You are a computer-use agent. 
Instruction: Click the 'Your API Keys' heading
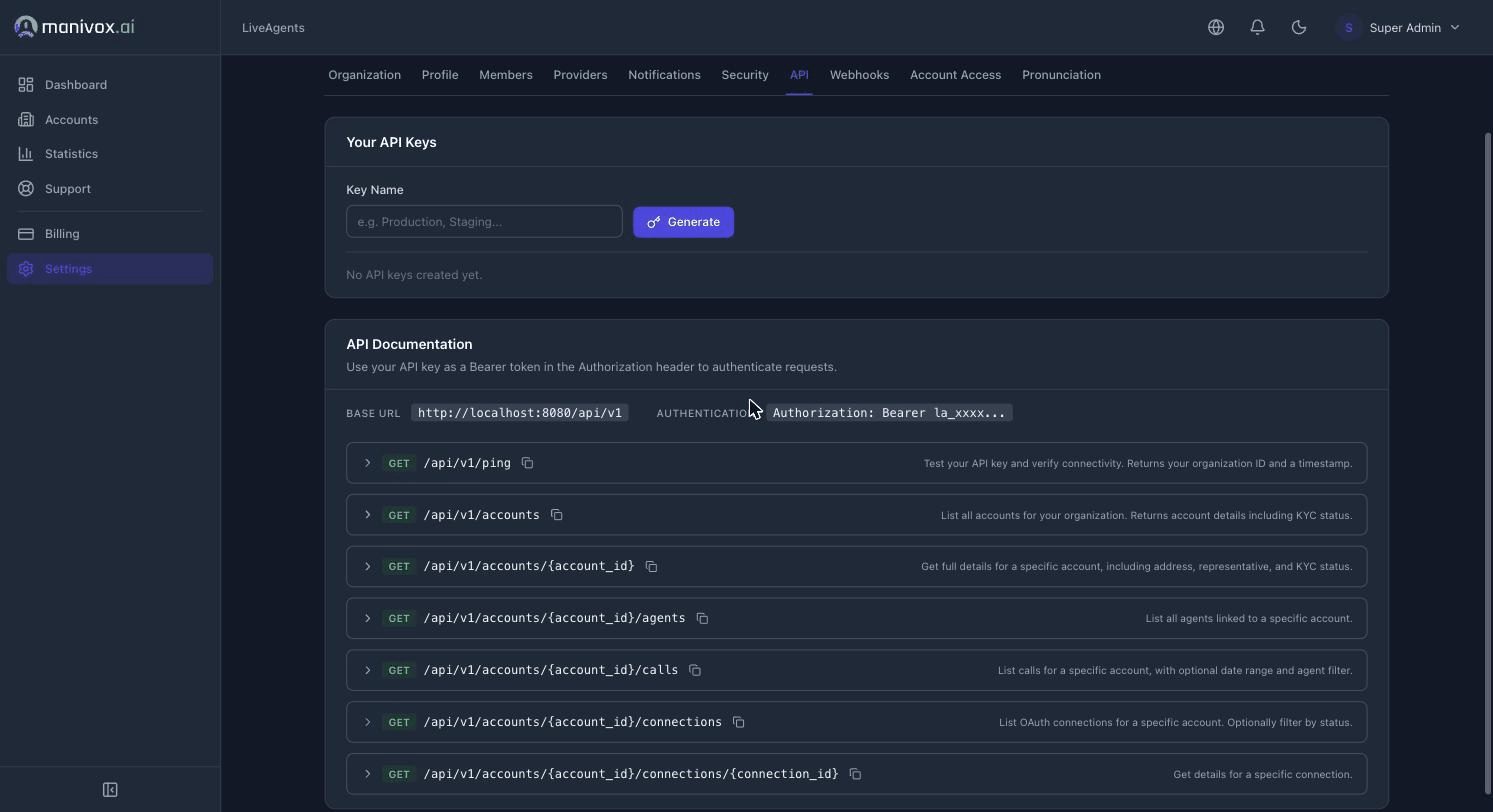tap(391, 142)
